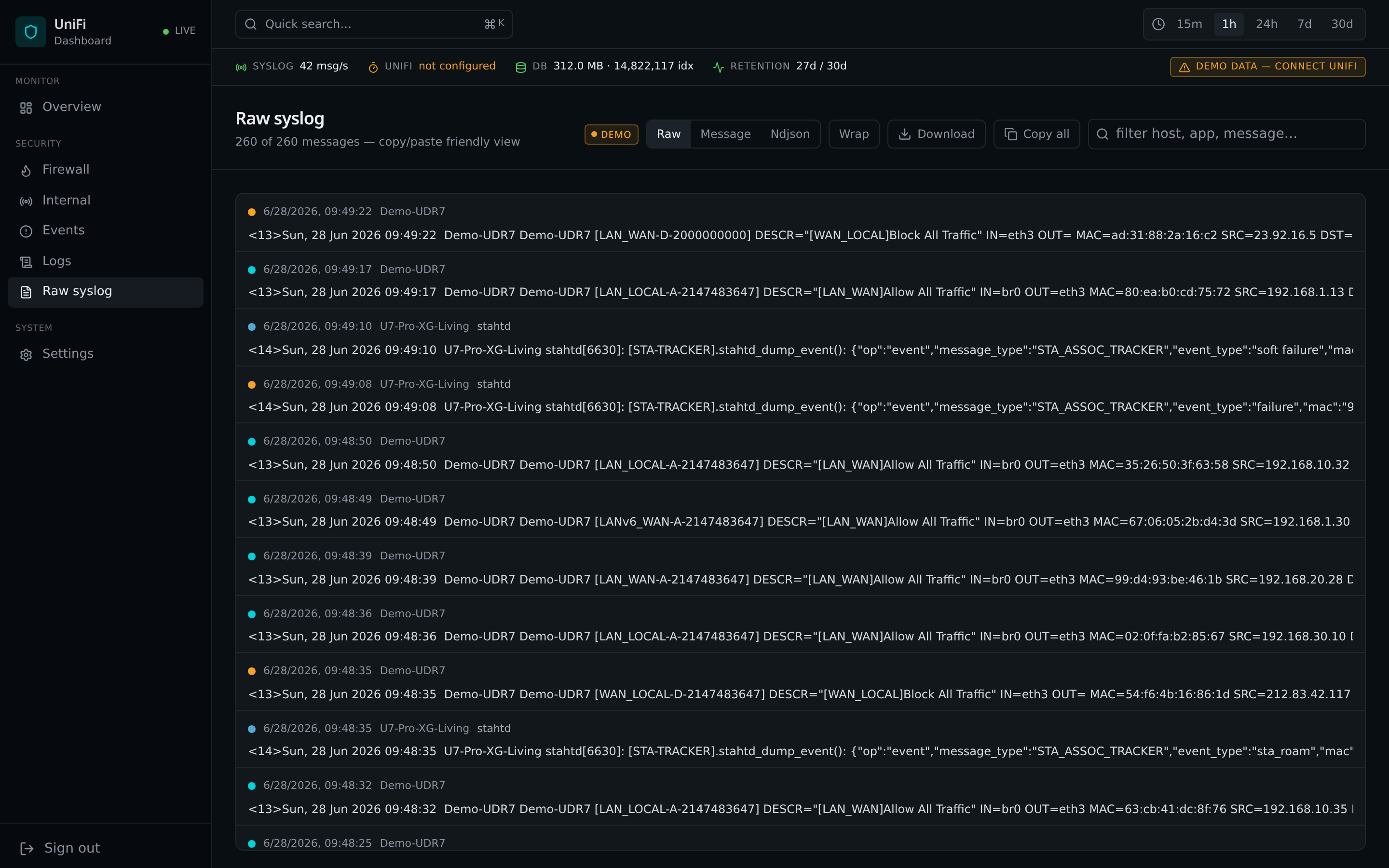Click the Settings gear icon
The height and width of the screenshot is (868, 1389).
pos(26,355)
